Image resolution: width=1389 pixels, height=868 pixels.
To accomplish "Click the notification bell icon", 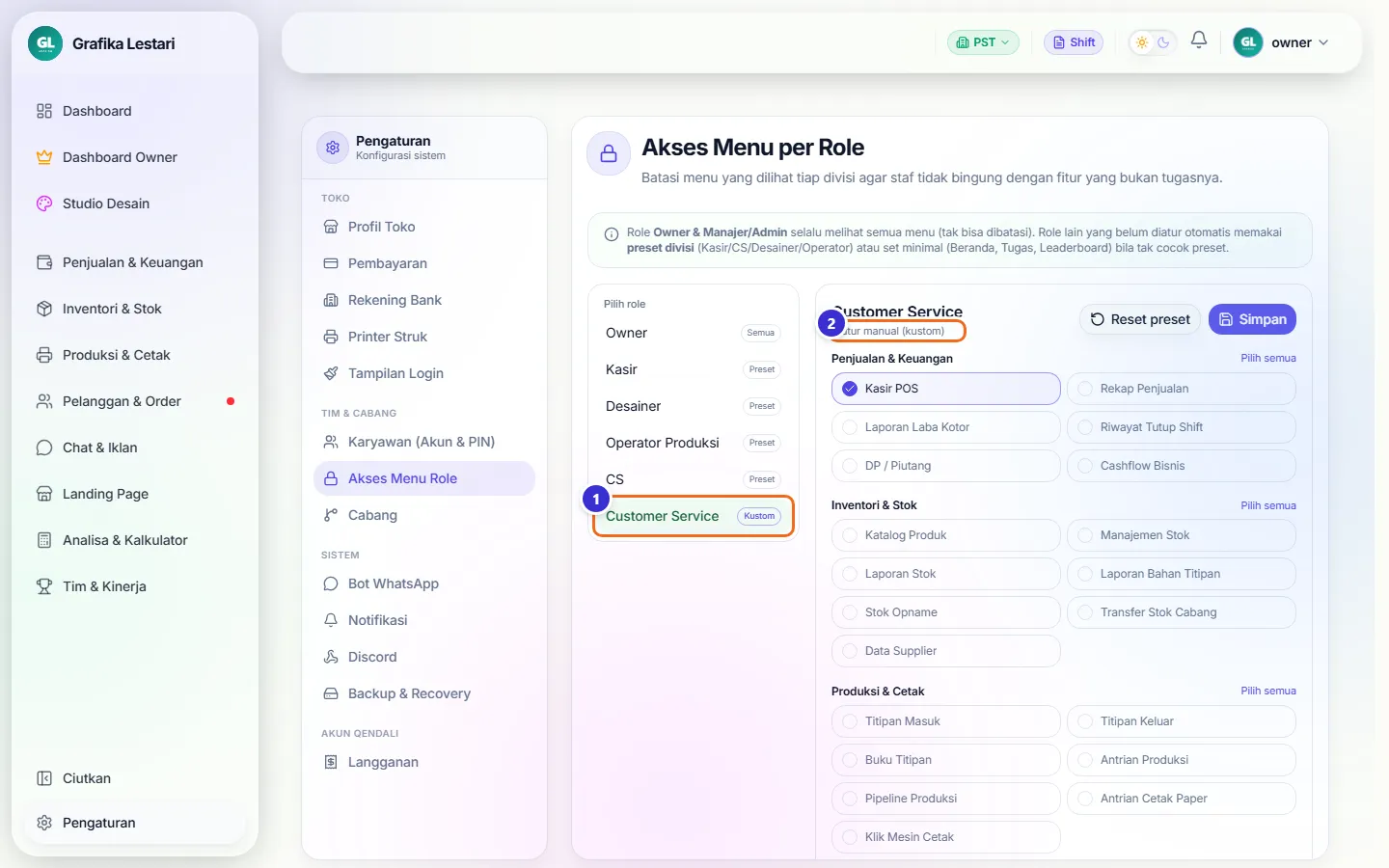I will click(1199, 40).
